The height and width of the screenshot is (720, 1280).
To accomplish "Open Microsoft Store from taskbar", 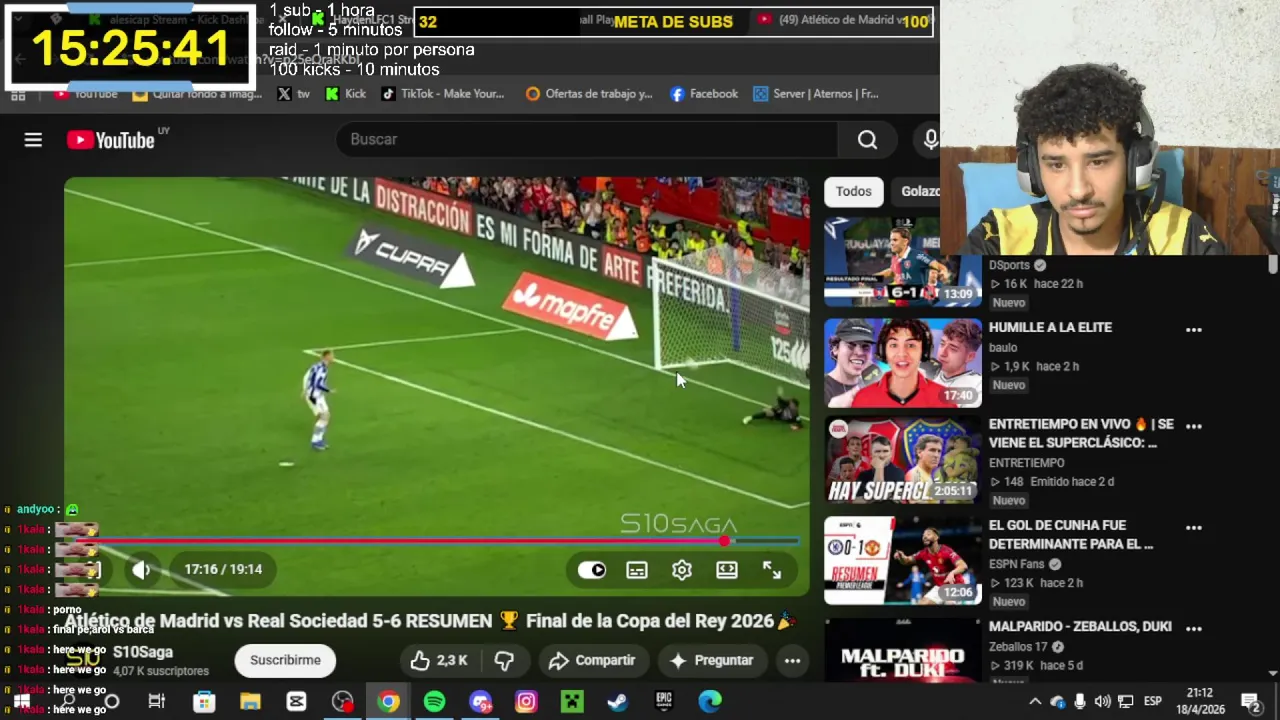I will [x=204, y=702].
